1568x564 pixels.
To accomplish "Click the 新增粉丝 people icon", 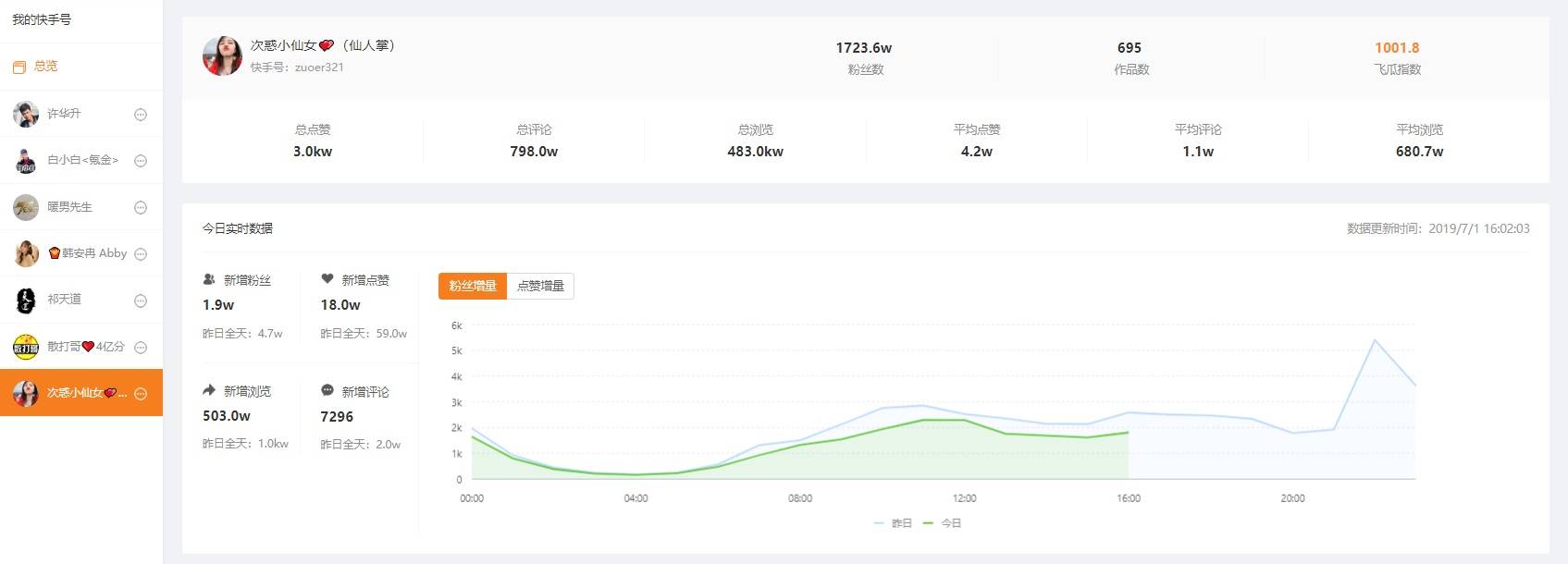I will (209, 279).
